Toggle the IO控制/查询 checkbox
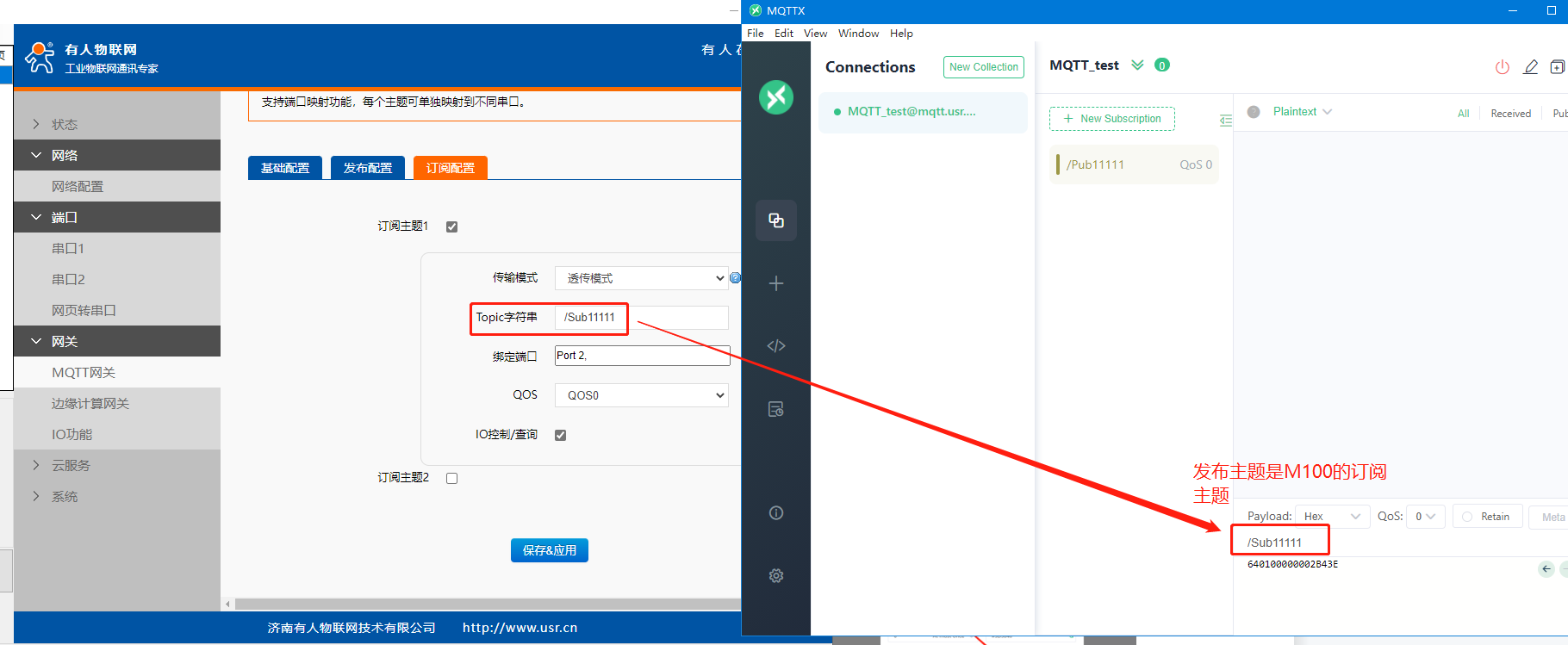The image size is (1568, 645). point(560,435)
